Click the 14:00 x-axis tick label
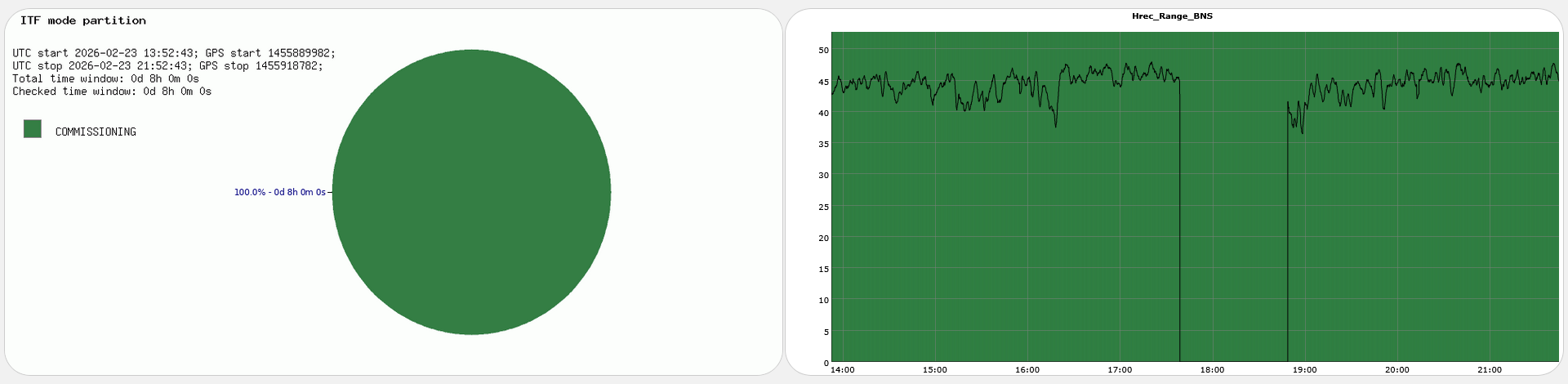This screenshot has height=384, width=1568. click(842, 370)
